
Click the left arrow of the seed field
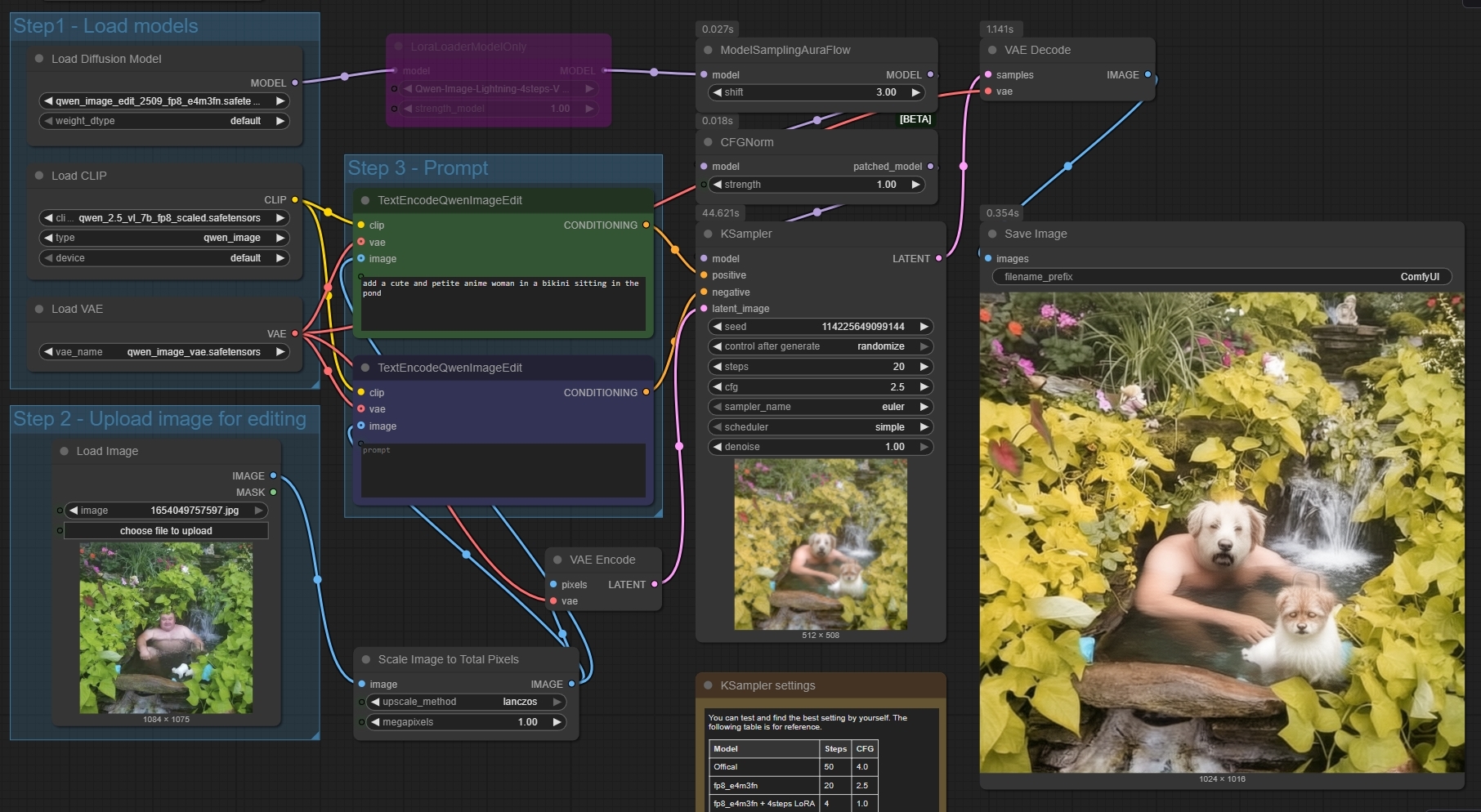pos(717,327)
